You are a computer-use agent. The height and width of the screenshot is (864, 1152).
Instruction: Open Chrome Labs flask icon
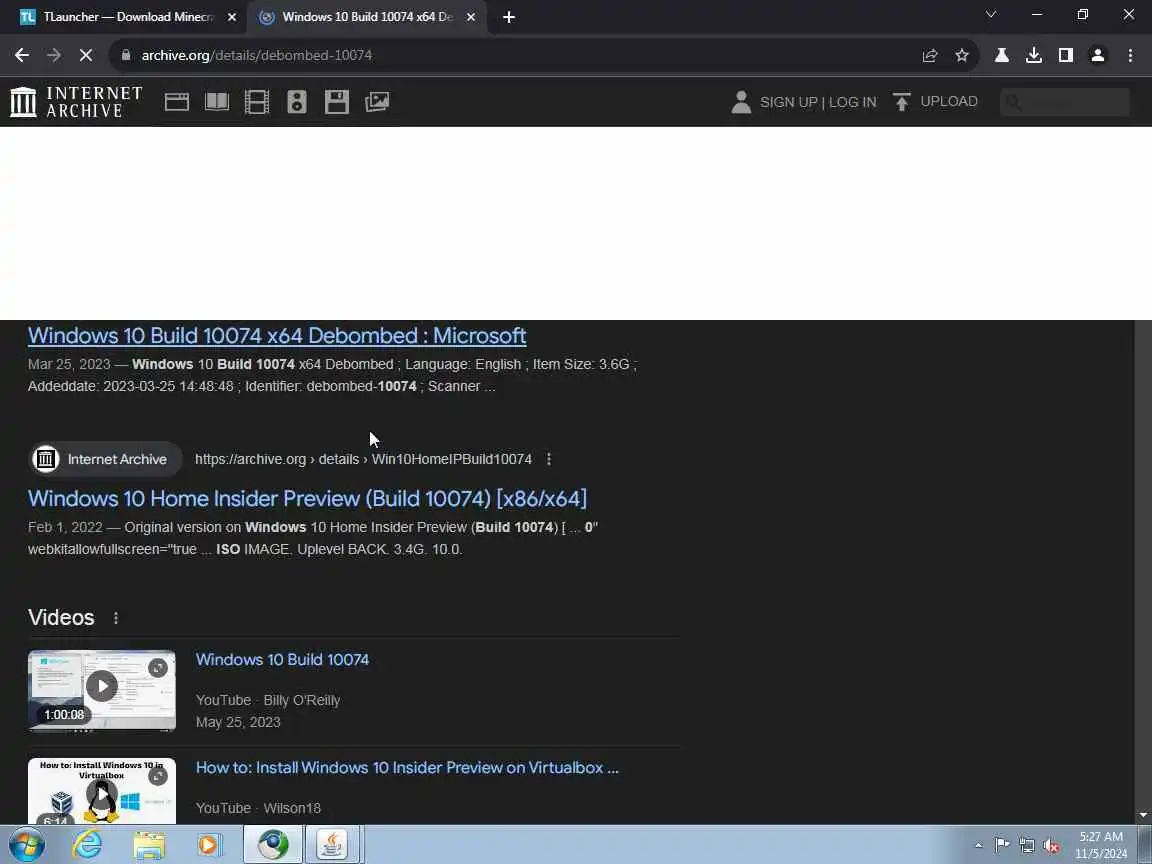point(1001,55)
